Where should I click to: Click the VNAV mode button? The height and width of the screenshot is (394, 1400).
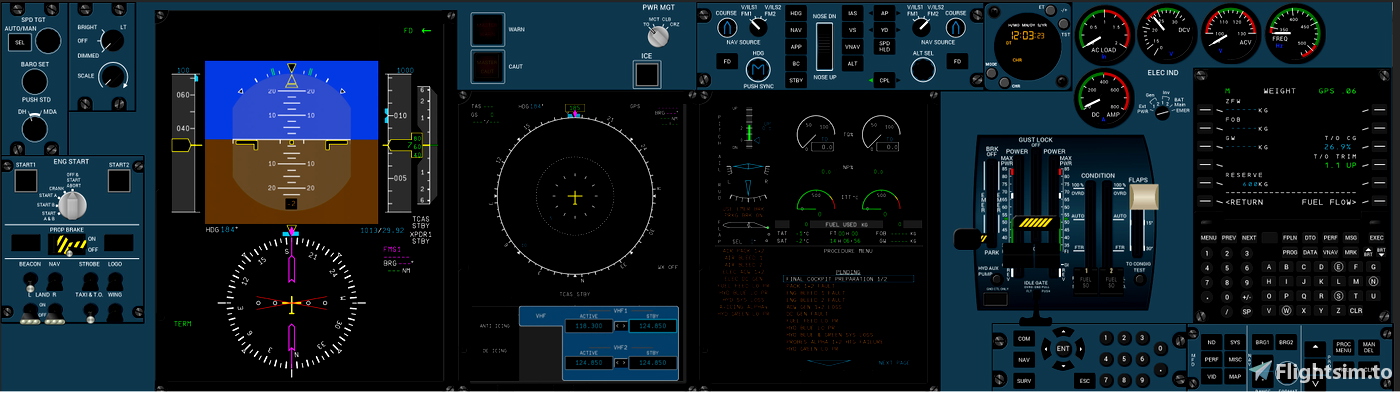[x=853, y=47]
